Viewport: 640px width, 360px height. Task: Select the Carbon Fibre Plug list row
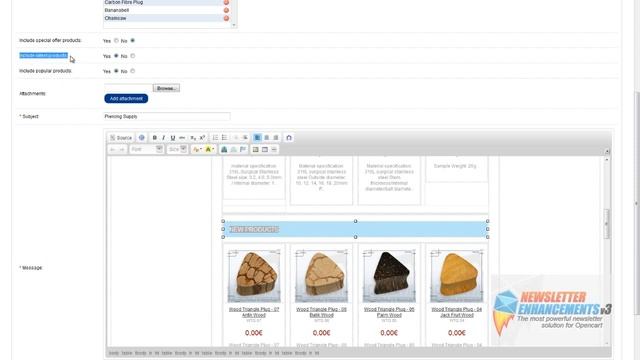(167, 2)
